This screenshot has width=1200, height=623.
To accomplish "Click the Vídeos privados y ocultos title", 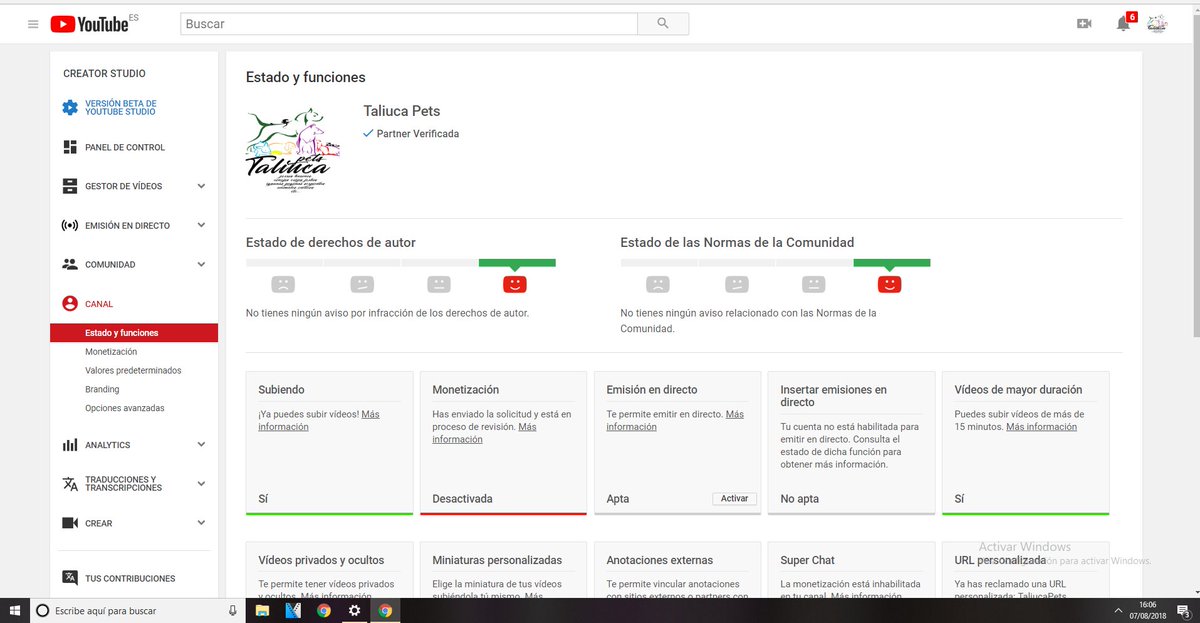I will click(x=321, y=560).
